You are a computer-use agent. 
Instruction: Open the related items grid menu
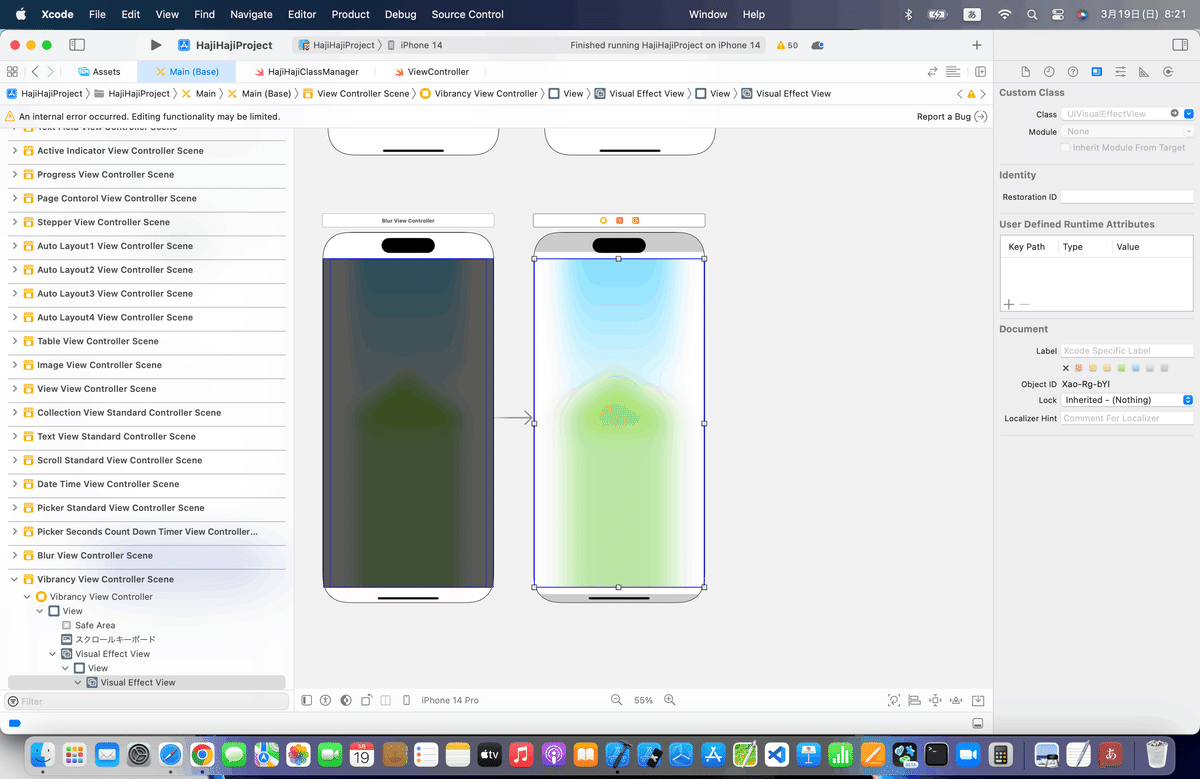tap(12, 72)
